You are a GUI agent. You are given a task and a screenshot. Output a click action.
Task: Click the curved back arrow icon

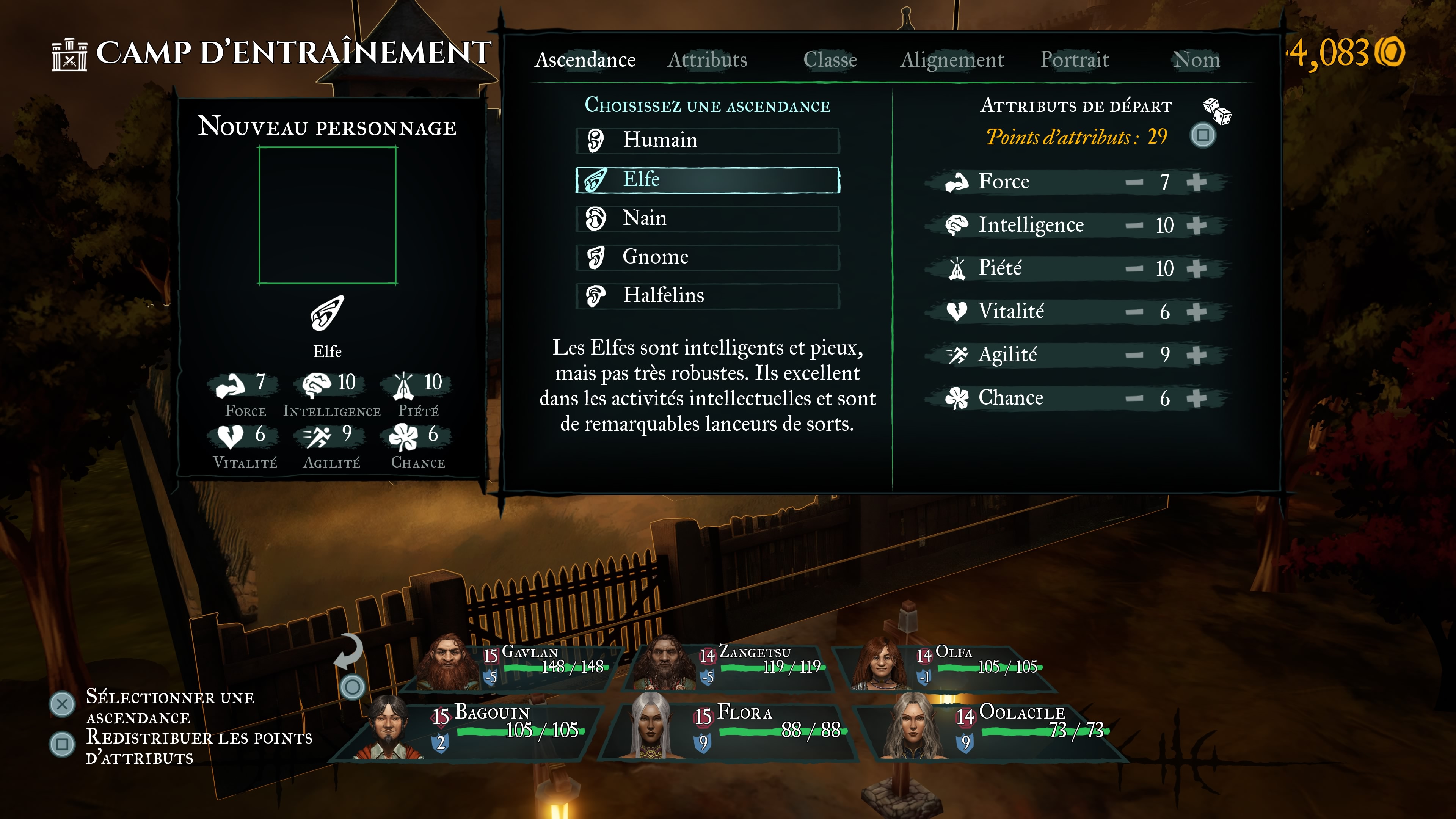pyautogui.click(x=348, y=652)
